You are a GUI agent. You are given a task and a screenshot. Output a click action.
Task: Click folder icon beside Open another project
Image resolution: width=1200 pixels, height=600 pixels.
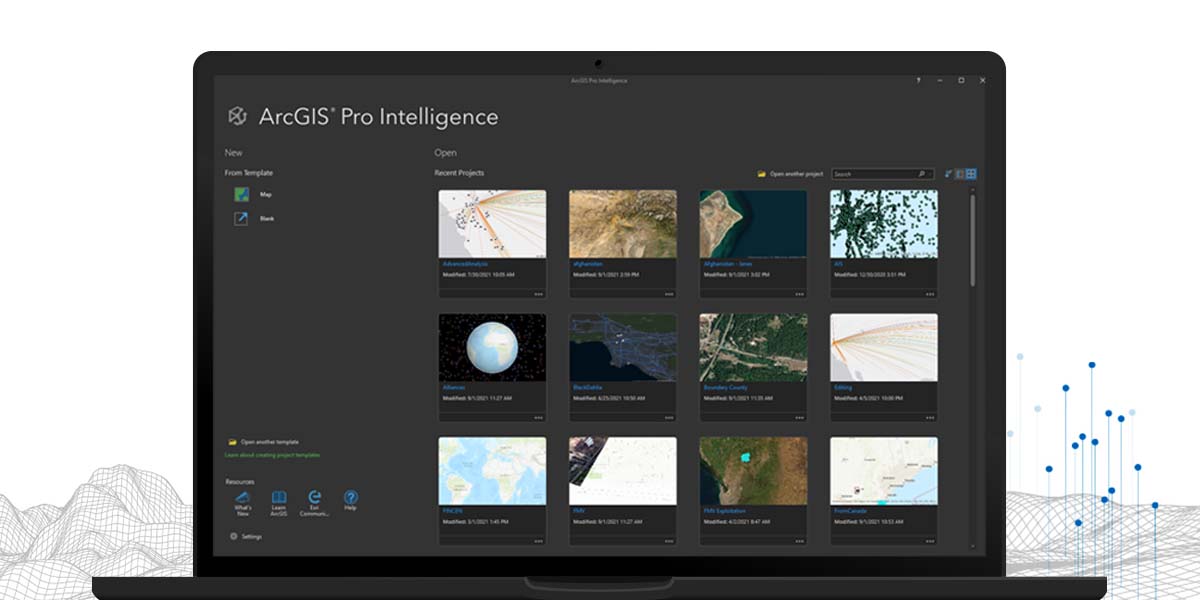[762, 174]
